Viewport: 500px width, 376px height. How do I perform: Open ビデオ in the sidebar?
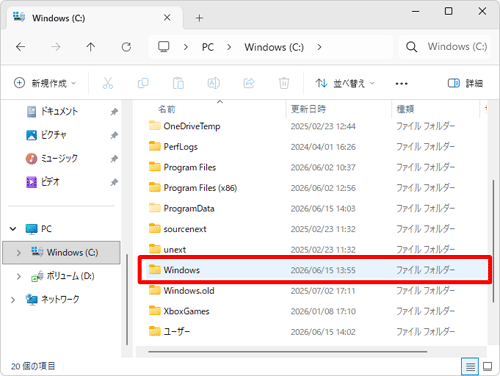pyautogui.click(x=43, y=182)
